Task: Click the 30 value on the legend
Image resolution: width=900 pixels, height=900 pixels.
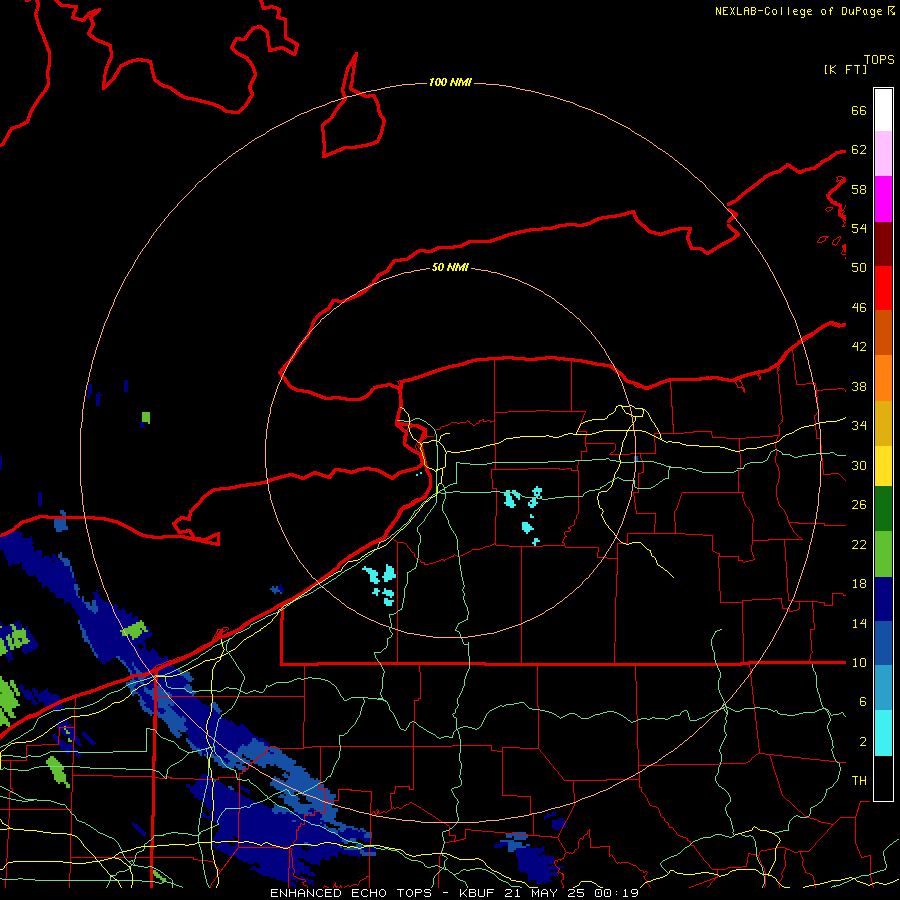Action: (859, 465)
